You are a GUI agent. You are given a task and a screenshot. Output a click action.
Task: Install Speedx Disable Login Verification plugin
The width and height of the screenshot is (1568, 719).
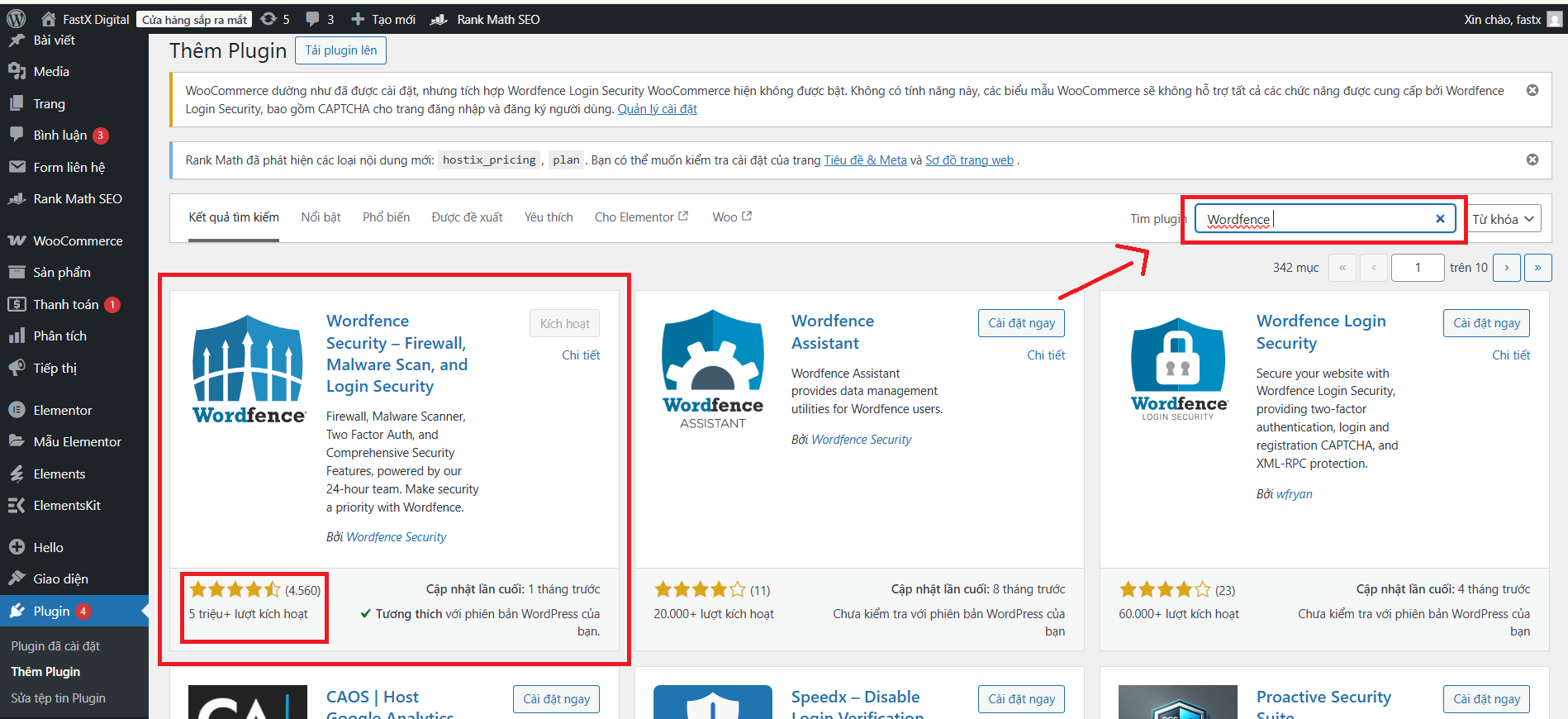(x=1021, y=699)
